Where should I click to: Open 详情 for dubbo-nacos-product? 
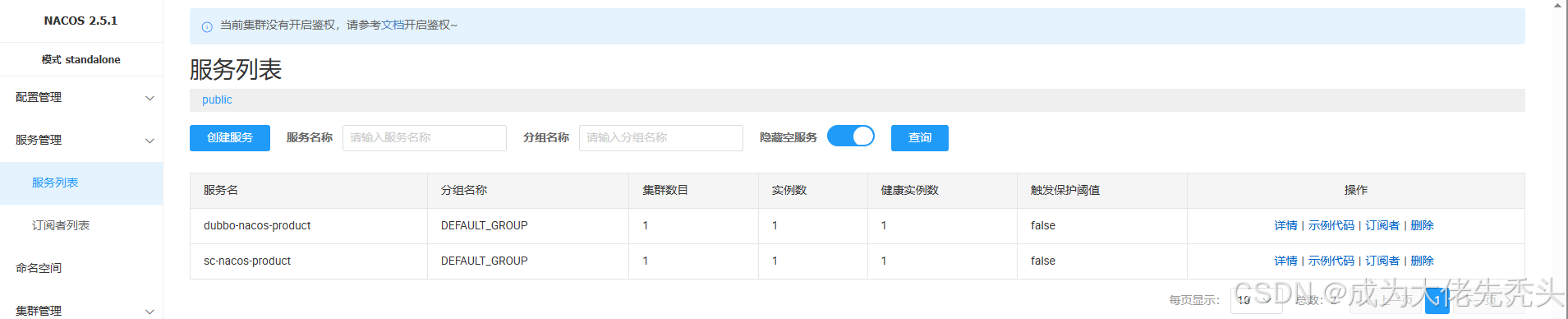point(1285,225)
